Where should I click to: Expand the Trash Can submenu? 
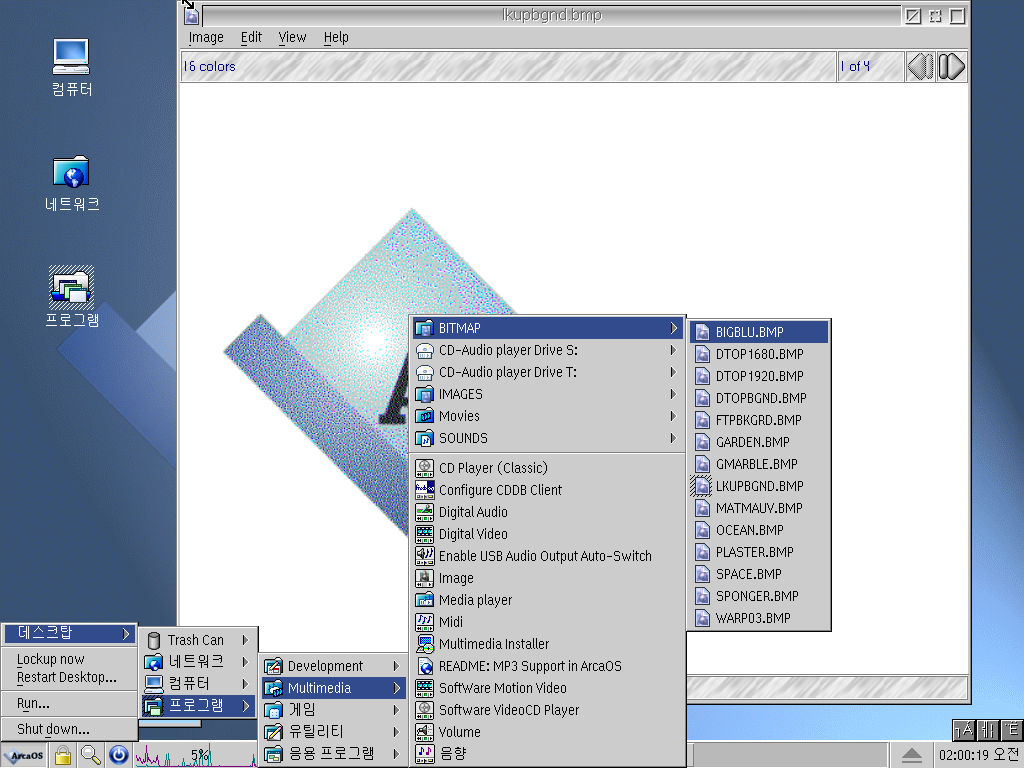[196, 640]
